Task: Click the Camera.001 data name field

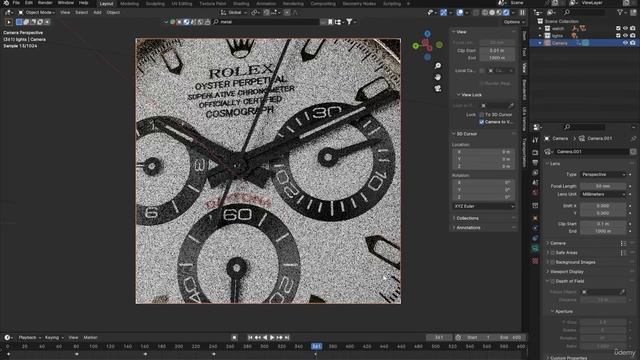Action: pyautogui.click(x=592, y=152)
